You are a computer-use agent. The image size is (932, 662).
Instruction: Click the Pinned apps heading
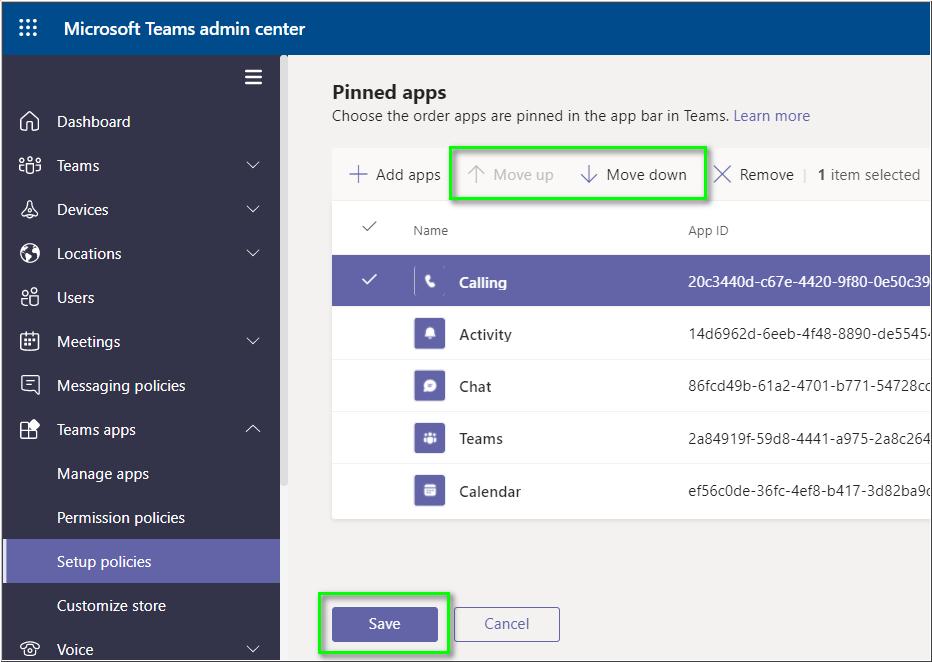(x=389, y=93)
